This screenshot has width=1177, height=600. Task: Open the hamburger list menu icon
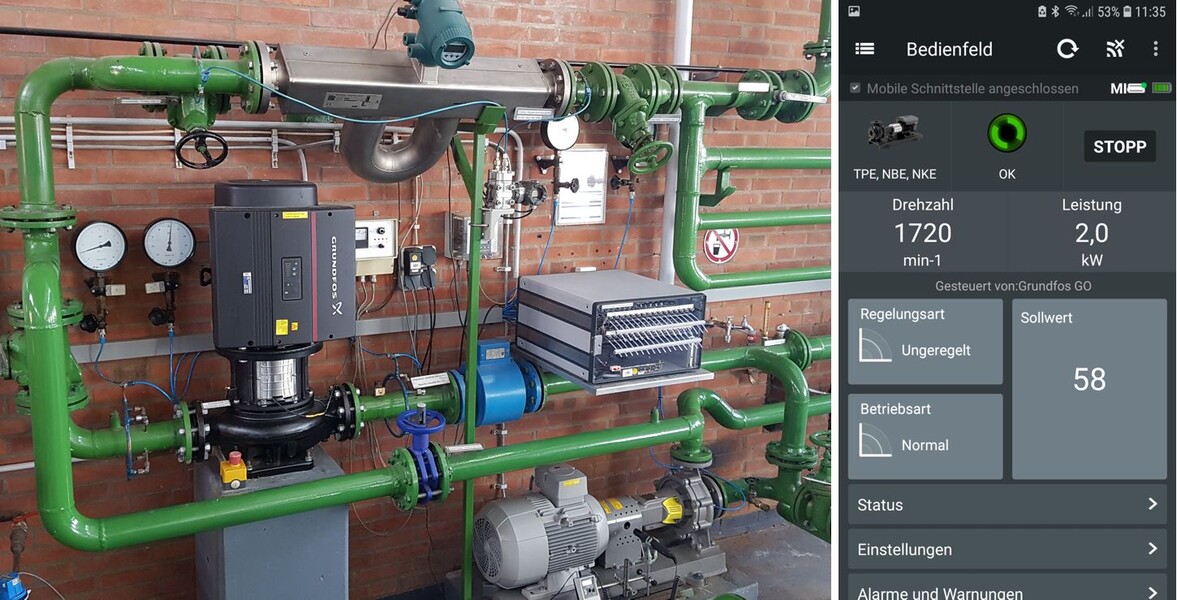point(865,49)
